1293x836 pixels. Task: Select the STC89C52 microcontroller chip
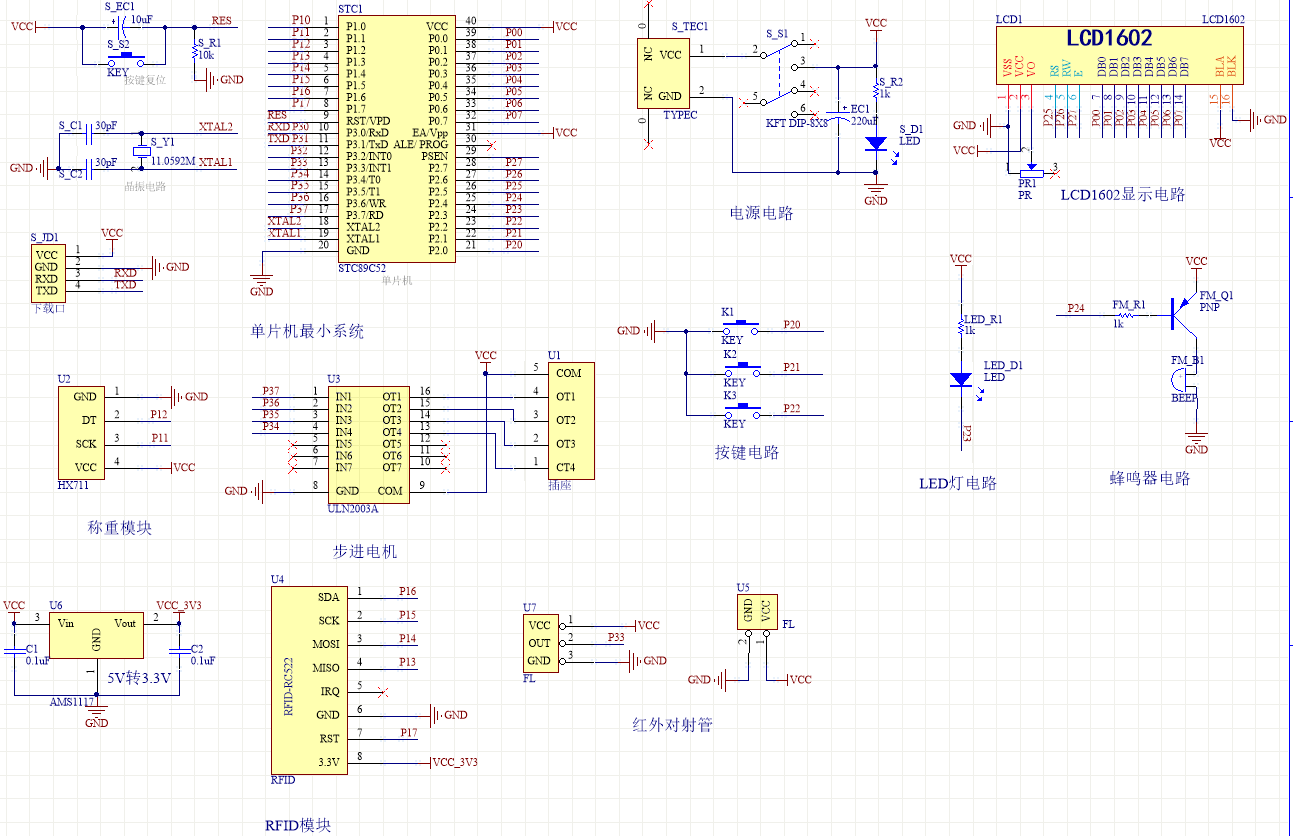tap(396, 138)
